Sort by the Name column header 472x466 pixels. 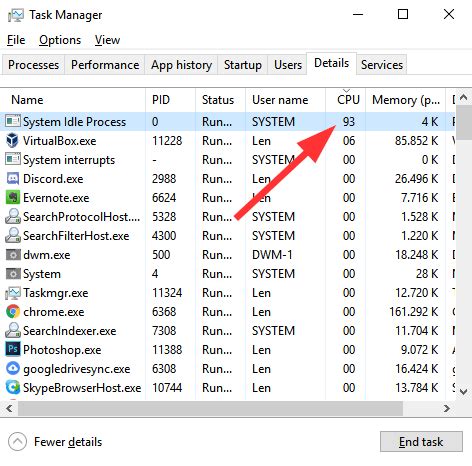click(73, 100)
